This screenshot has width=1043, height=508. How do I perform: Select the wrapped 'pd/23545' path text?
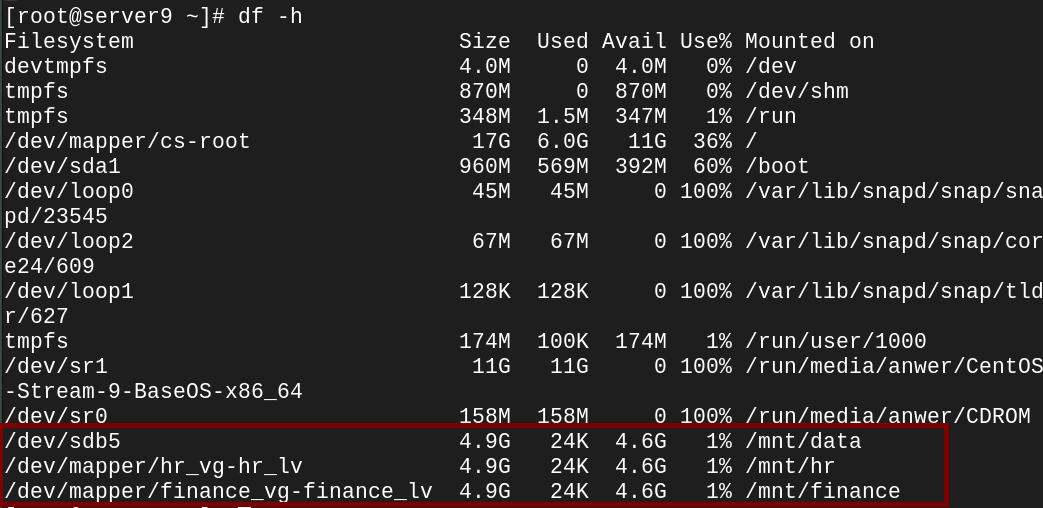click(56, 217)
